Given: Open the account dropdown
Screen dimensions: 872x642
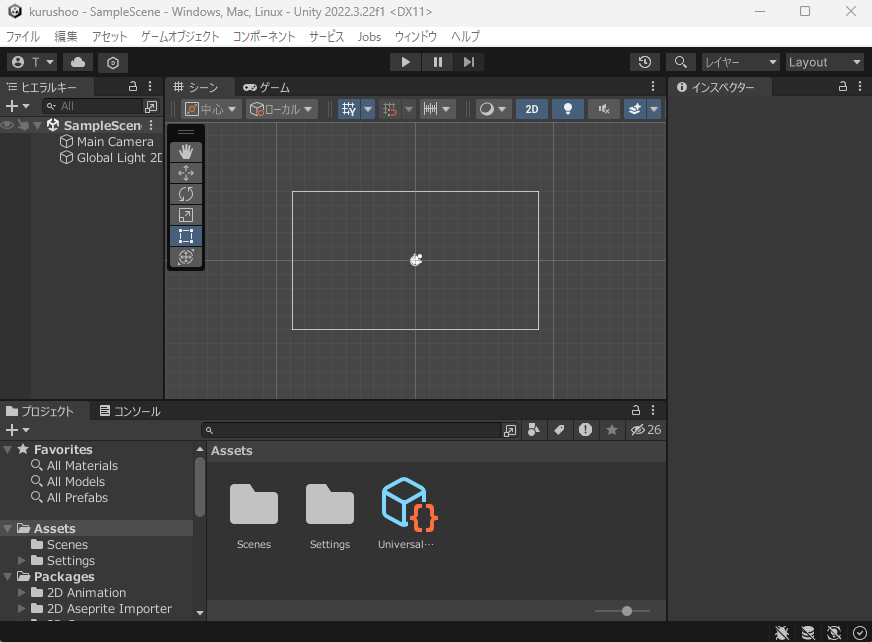Looking at the screenshot, I should click(x=33, y=62).
